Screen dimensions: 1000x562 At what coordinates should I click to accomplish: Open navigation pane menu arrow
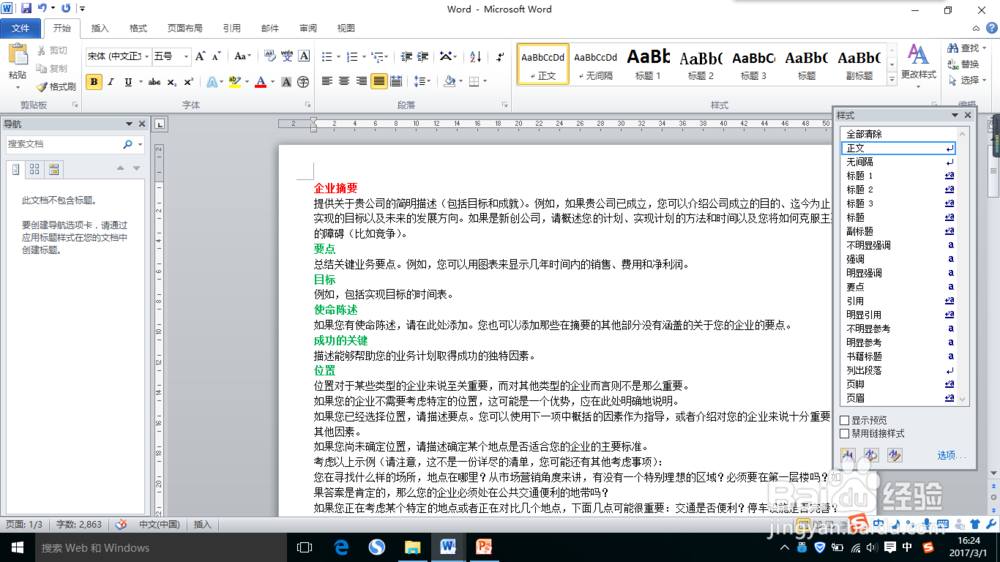[129, 124]
